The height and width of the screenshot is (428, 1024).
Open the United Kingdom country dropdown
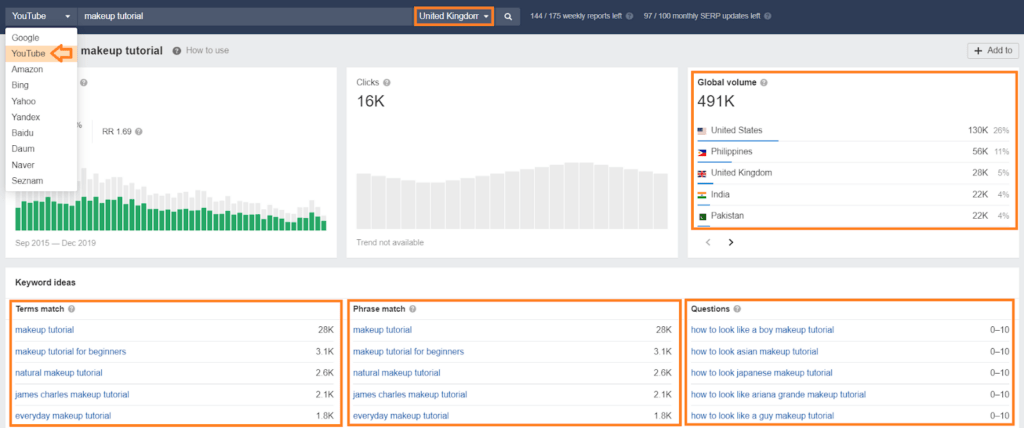pos(454,16)
